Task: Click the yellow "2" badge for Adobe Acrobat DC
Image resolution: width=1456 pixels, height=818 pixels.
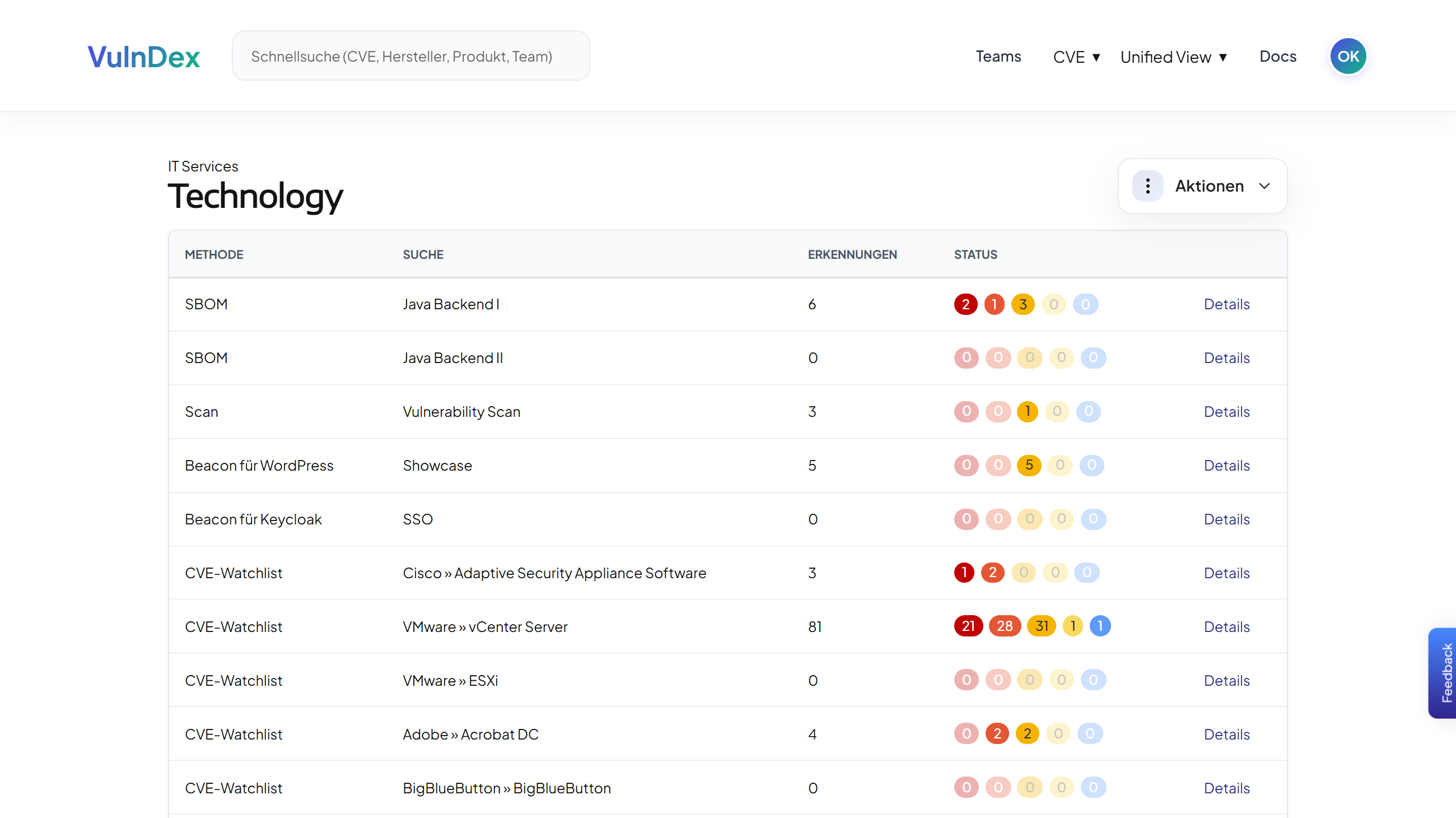Action: (1027, 733)
